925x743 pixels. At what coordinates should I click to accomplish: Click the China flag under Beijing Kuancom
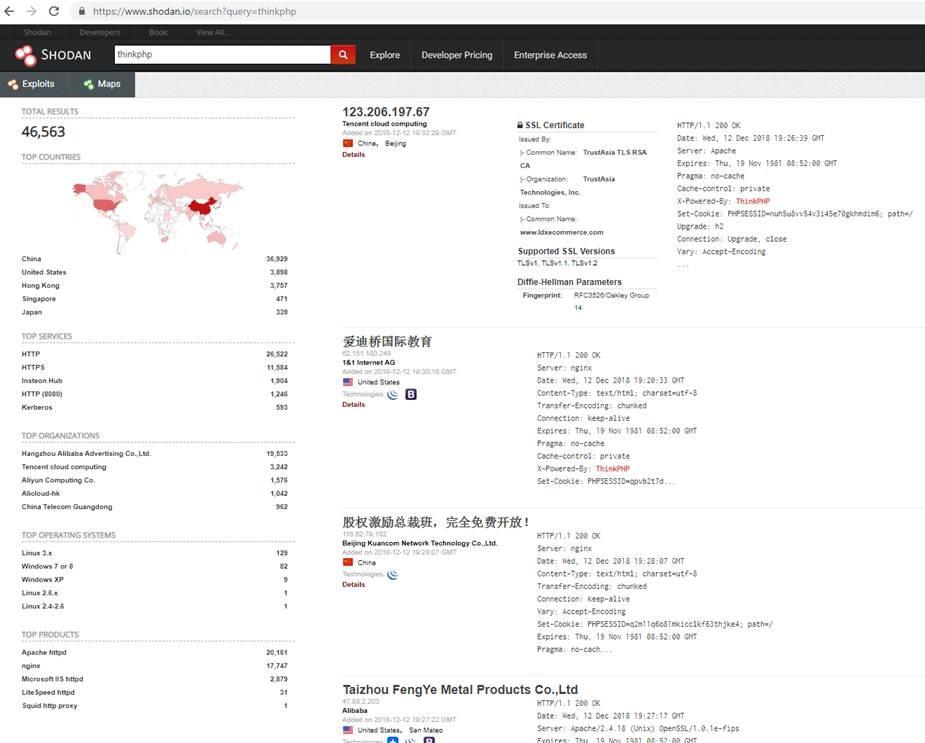tap(348, 562)
